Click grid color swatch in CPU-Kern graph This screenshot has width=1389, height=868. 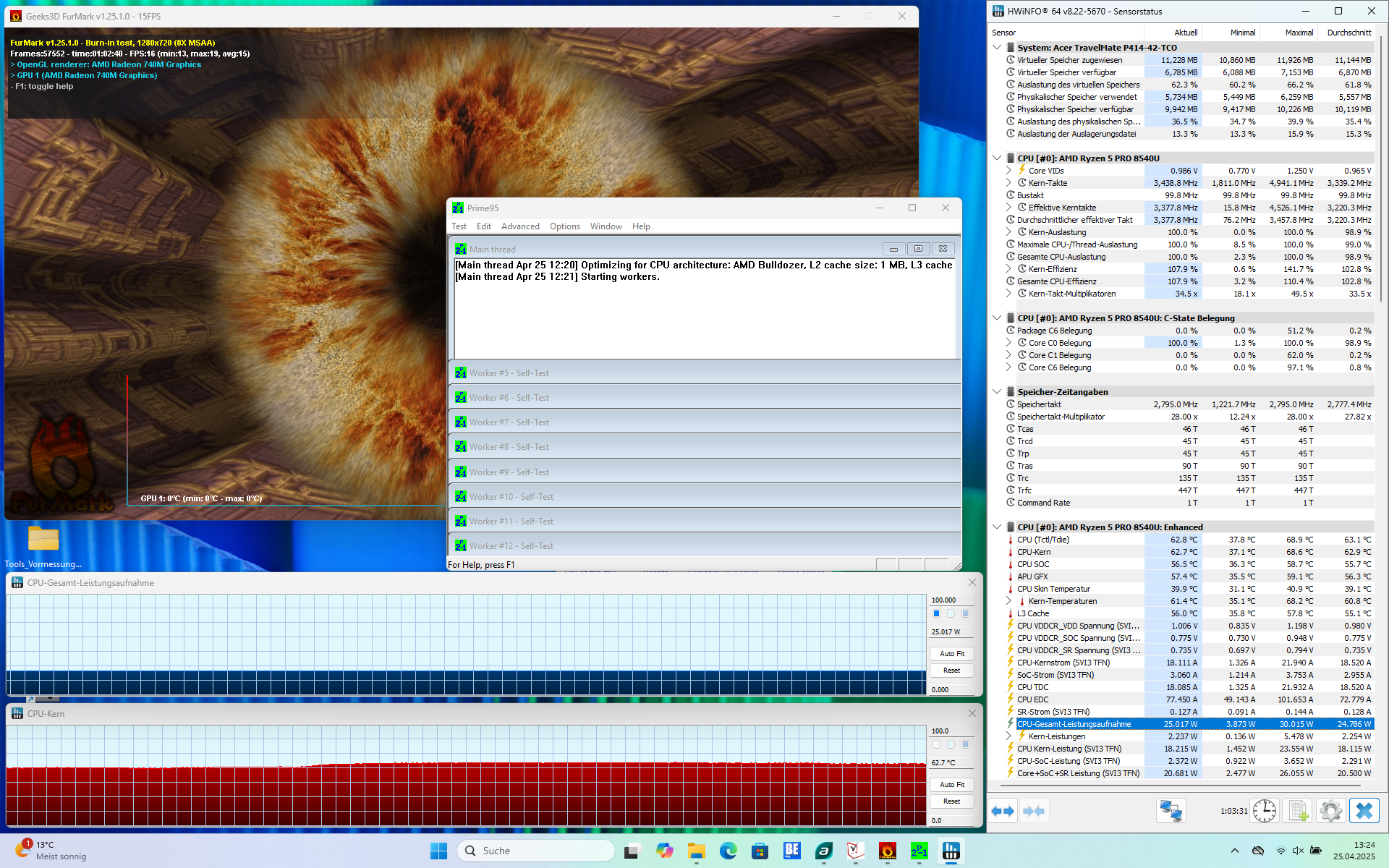click(965, 744)
